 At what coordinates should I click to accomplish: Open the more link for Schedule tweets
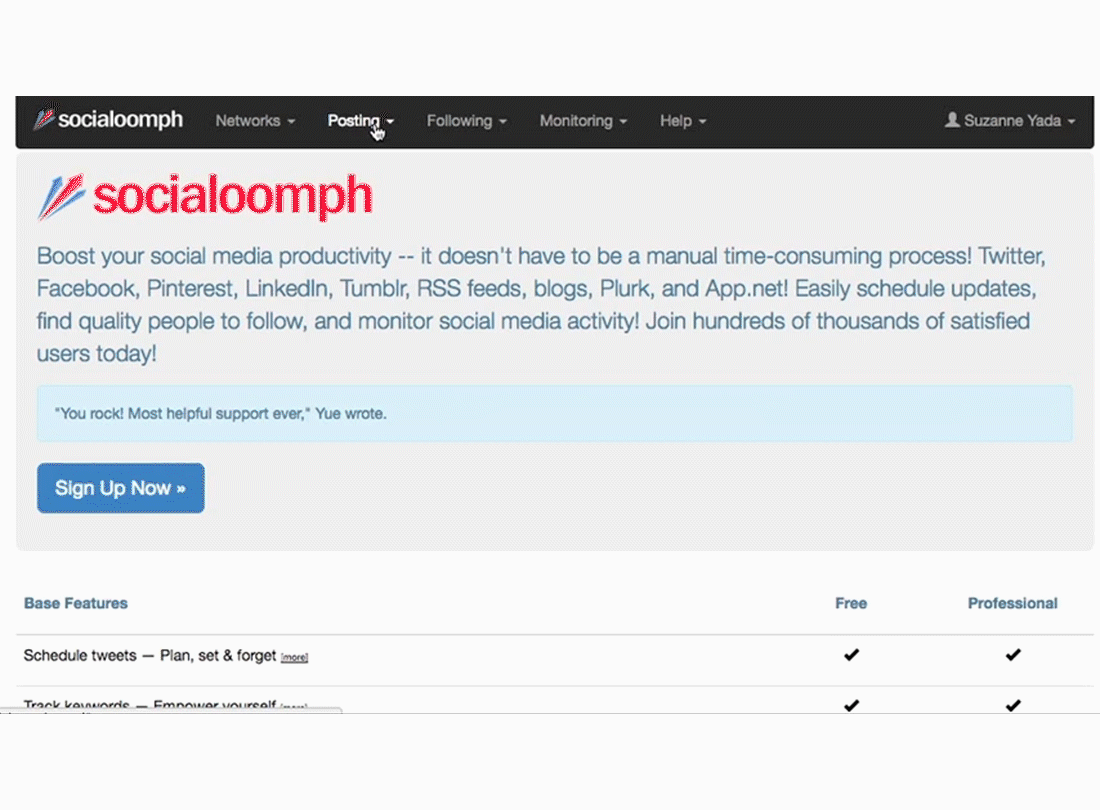click(x=294, y=657)
